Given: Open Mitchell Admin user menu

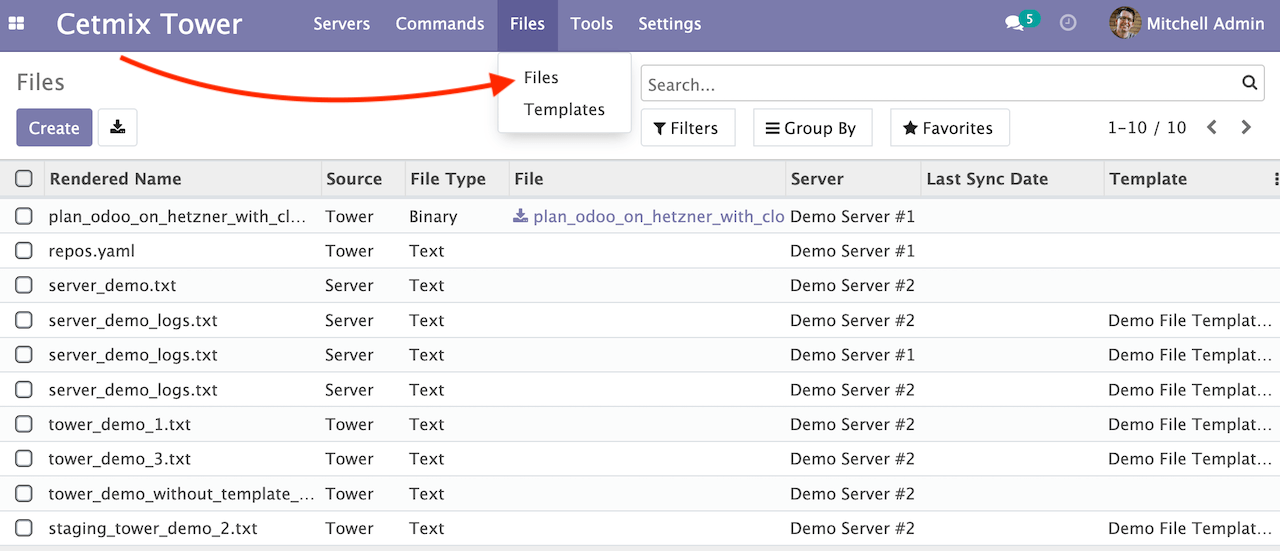Looking at the screenshot, I should point(1187,23).
